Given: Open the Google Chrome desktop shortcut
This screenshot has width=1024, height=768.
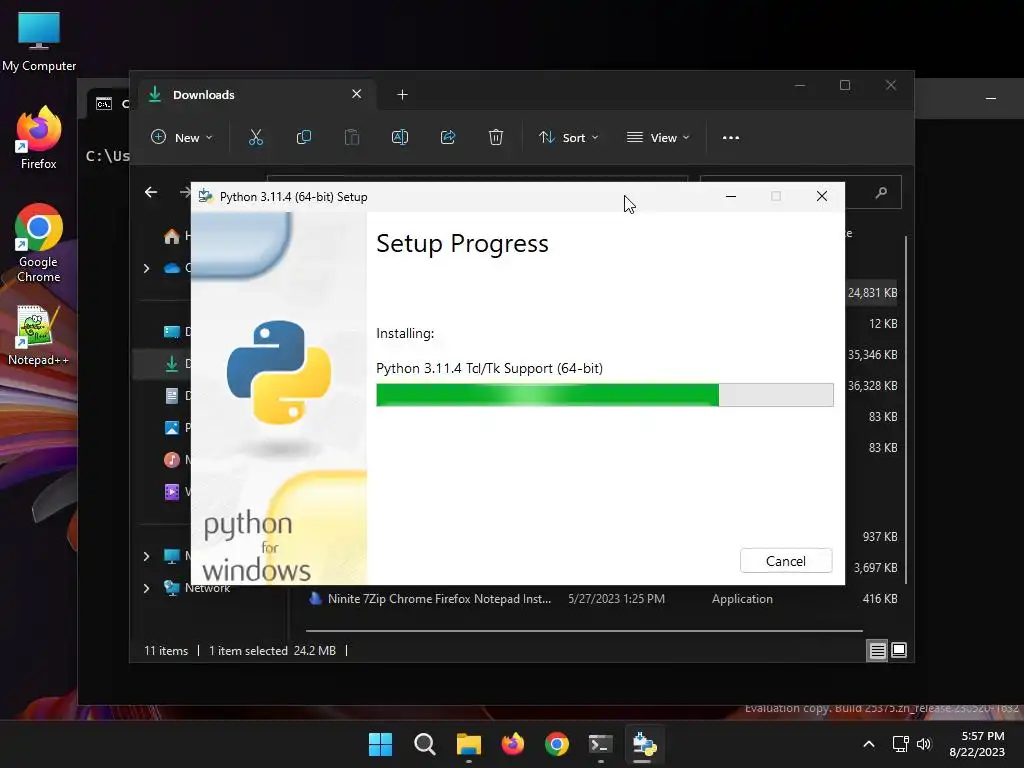Looking at the screenshot, I should tap(39, 243).
